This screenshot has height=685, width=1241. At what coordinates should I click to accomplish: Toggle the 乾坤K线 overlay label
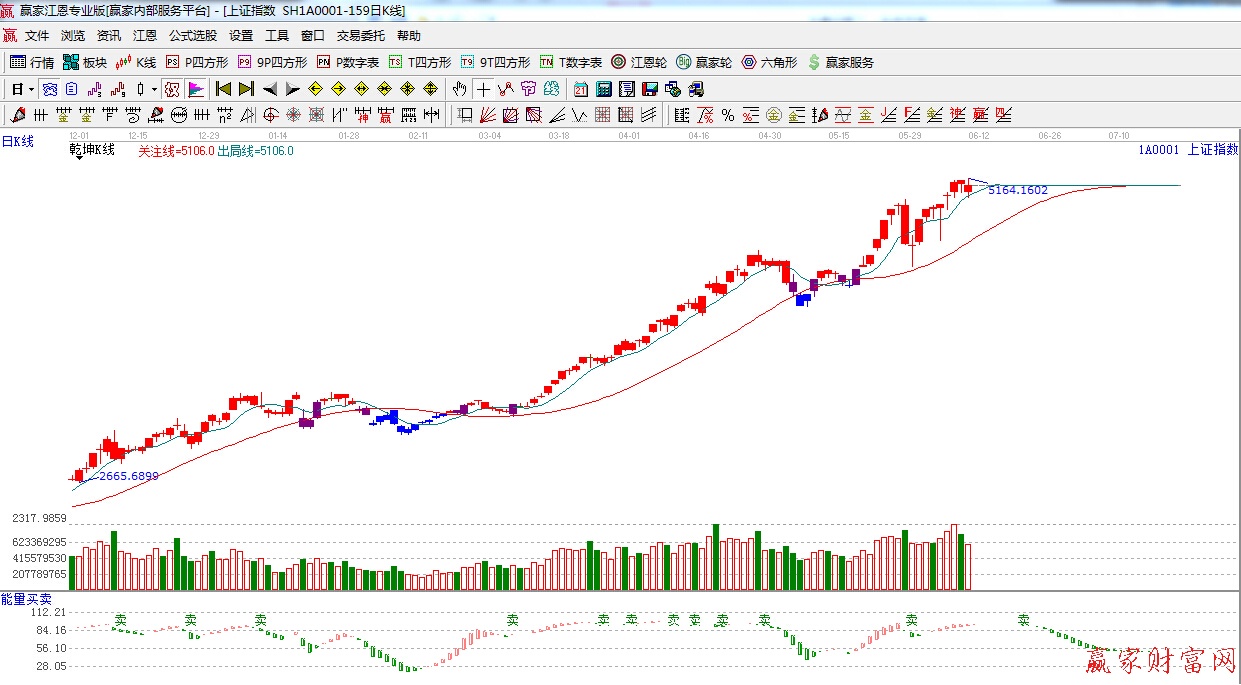click(x=92, y=150)
